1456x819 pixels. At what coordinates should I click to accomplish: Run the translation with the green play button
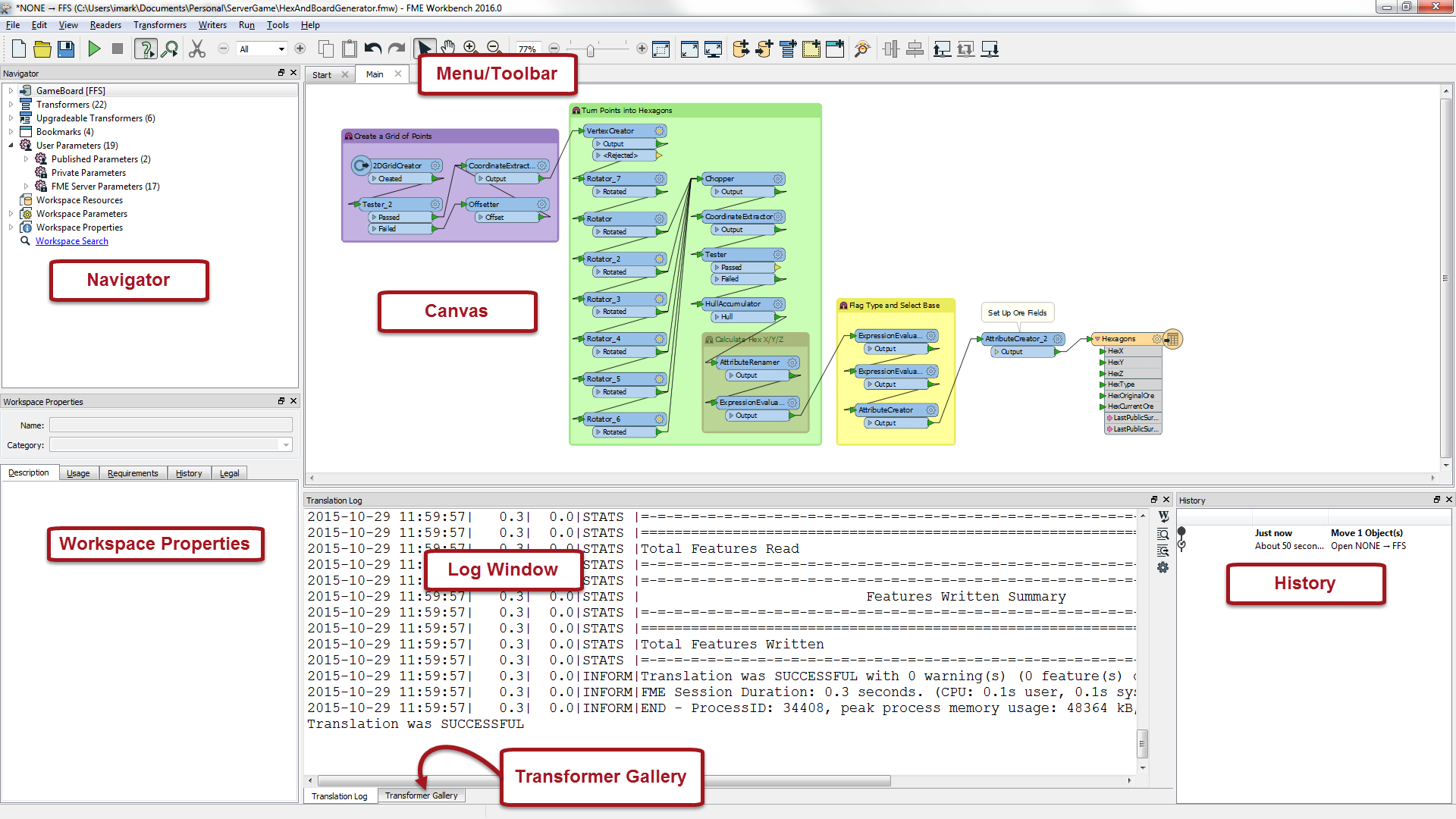pos(94,49)
